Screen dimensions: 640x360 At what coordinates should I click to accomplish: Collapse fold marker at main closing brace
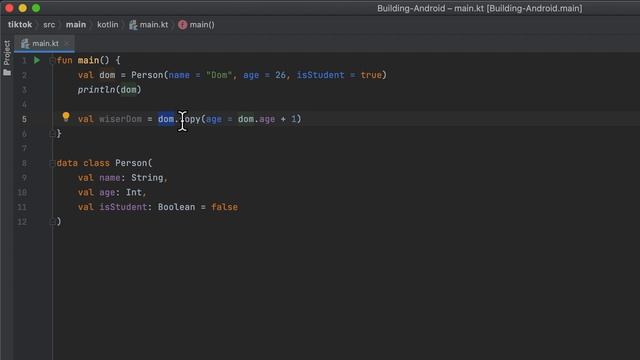tap(52, 133)
